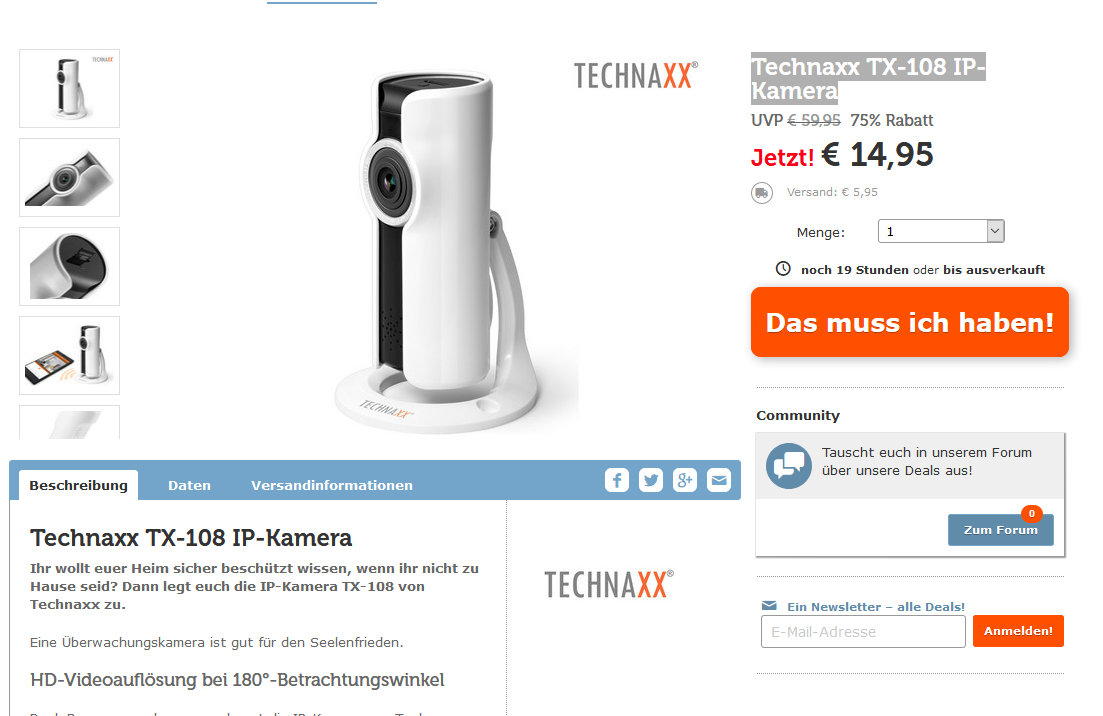
Task: Focus the E-Mail-Adresse input field
Action: pyautogui.click(x=863, y=632)
